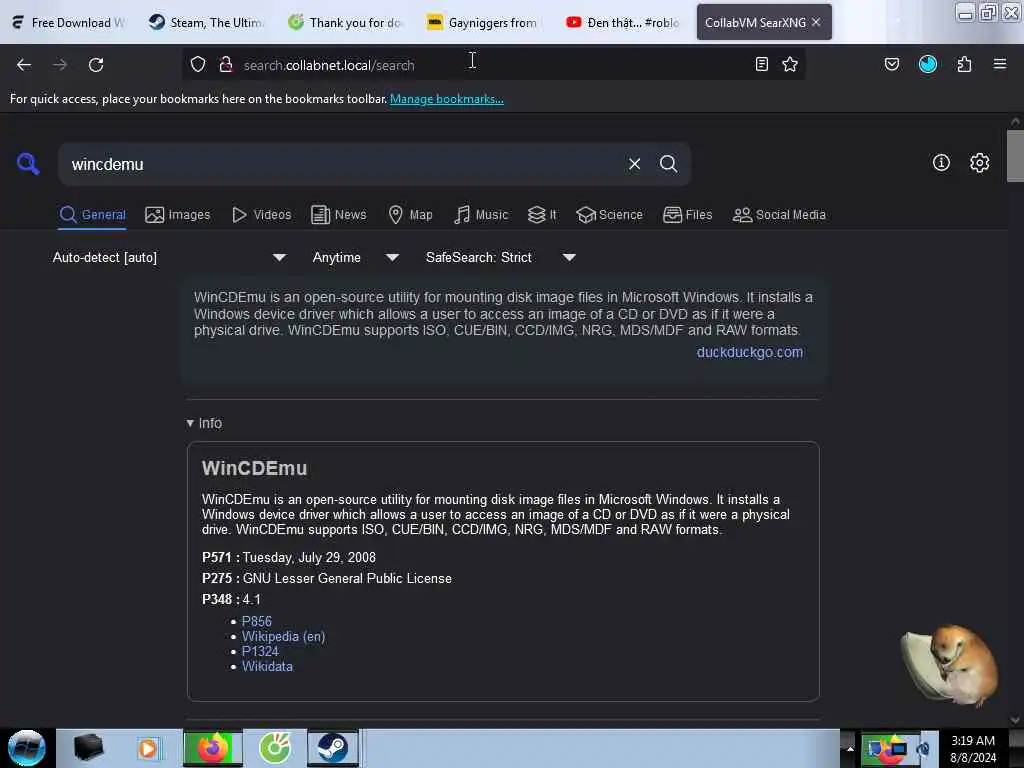Image resolution: width=1024 pixels, height=768 pixels.
Task: Clear the wincdemu search query
Action: click(634, 164)
